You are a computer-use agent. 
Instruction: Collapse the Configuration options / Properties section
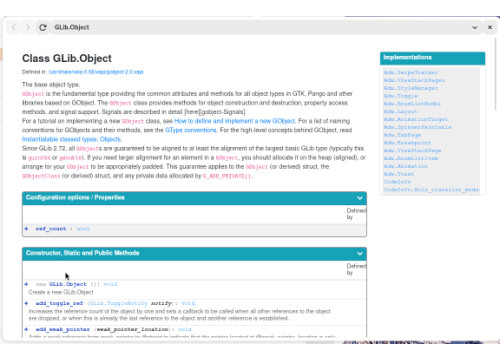coord(360,198)
